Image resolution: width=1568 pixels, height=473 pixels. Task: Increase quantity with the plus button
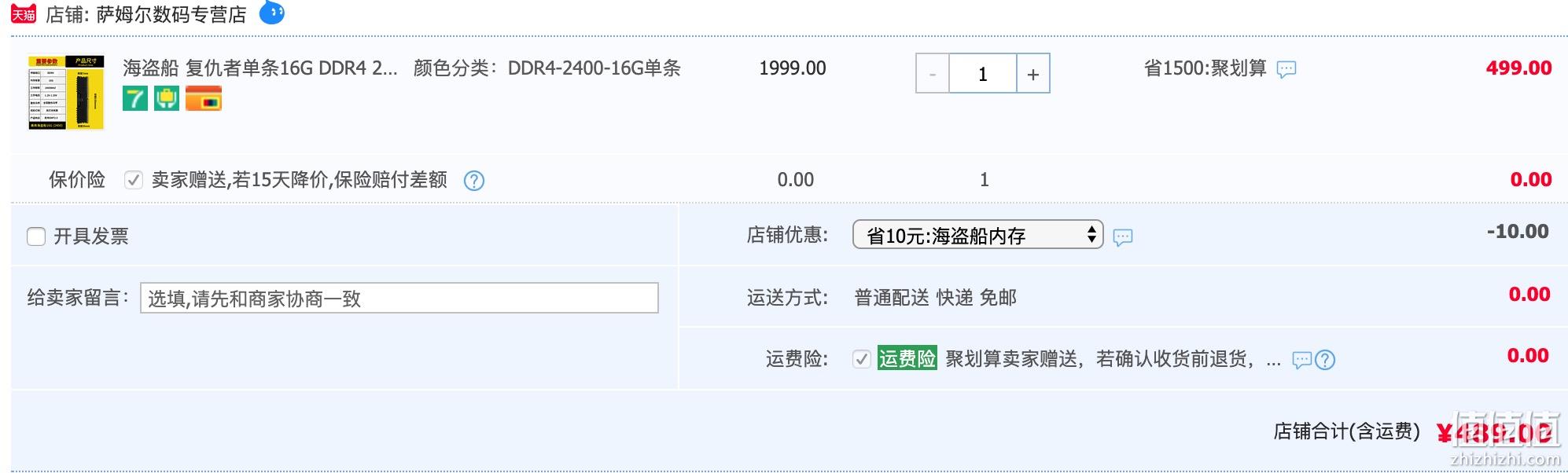click(x=1033, y=74)
